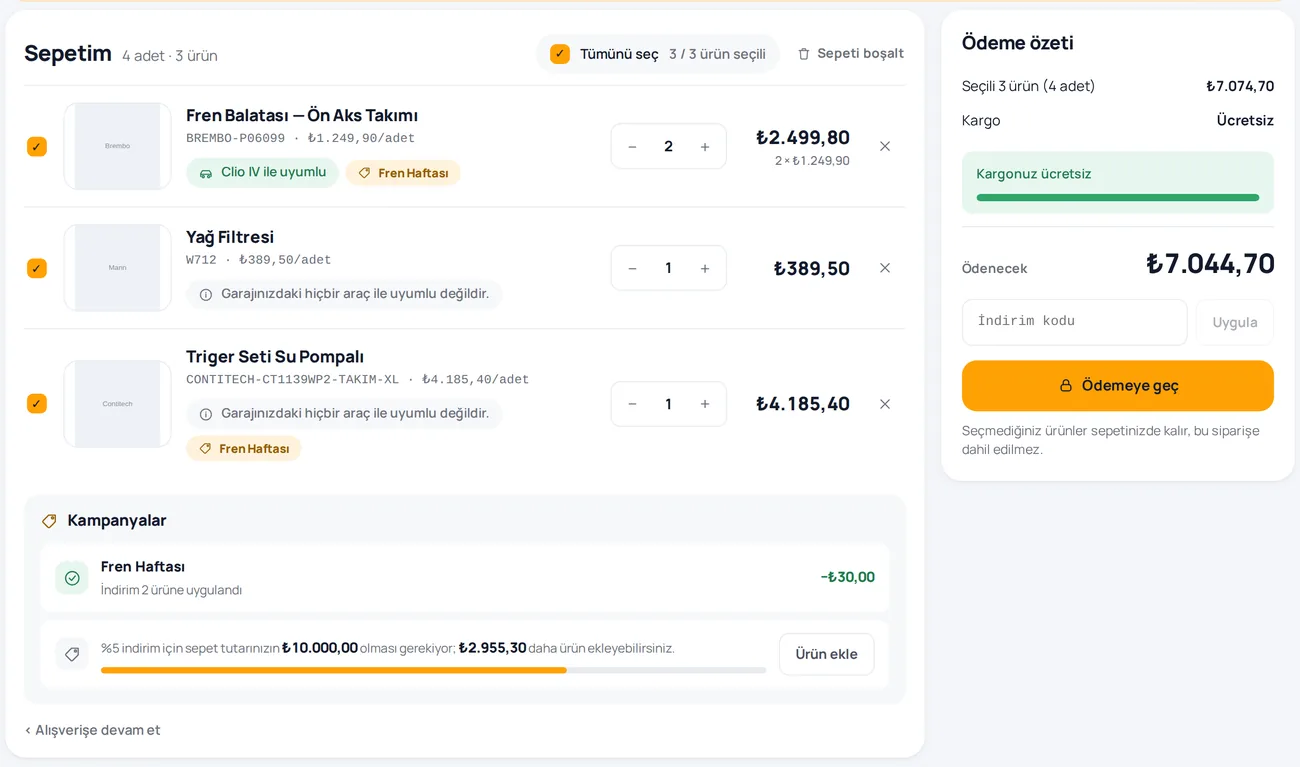
Task: Click the Triger Seti Su Pompalı title
Action: click(275, 358)
